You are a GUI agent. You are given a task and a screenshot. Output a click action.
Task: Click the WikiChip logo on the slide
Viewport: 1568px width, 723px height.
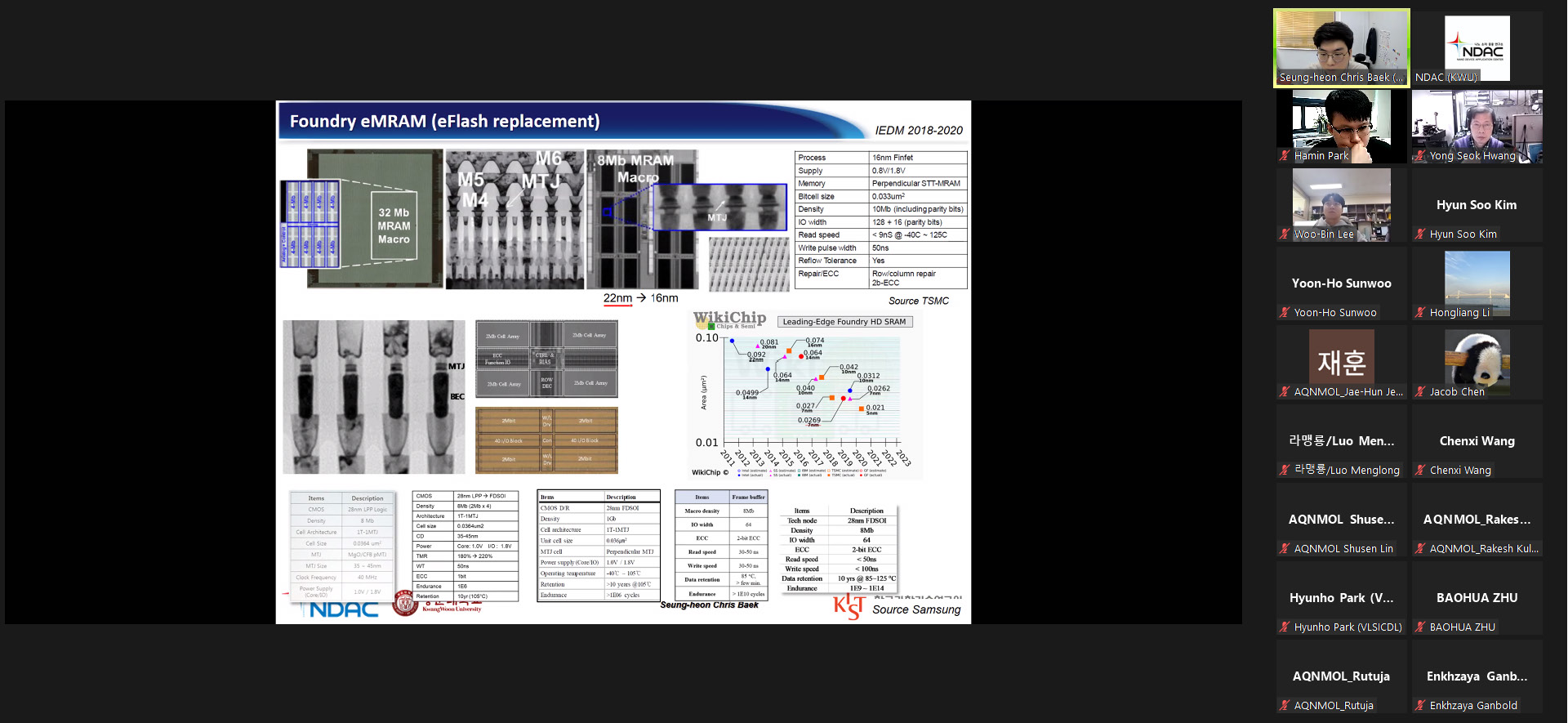(x=729, y=319)
